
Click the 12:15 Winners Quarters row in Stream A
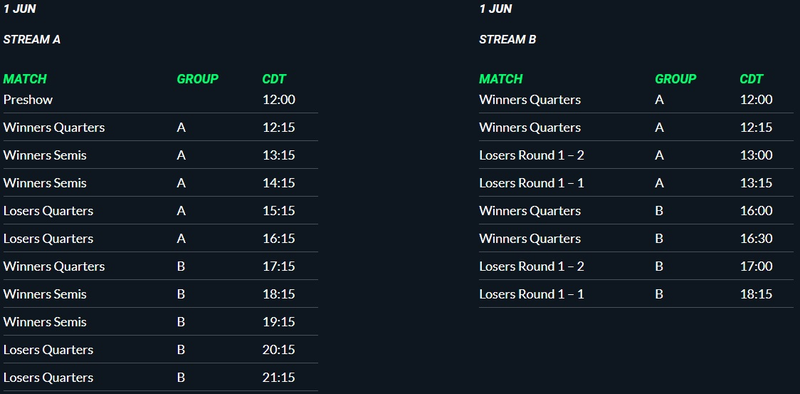click(x=160, y=127)
